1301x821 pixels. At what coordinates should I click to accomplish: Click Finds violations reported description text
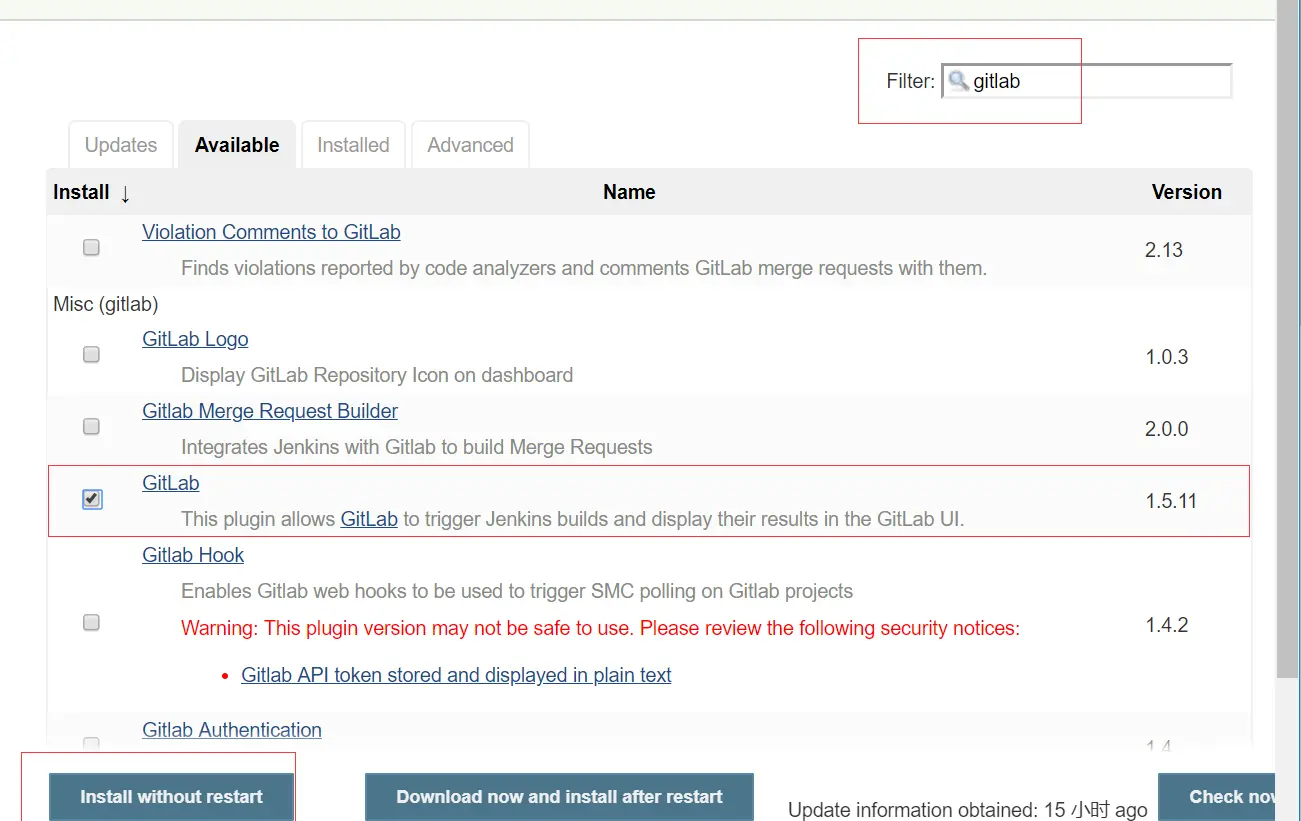tap(584, 268)
